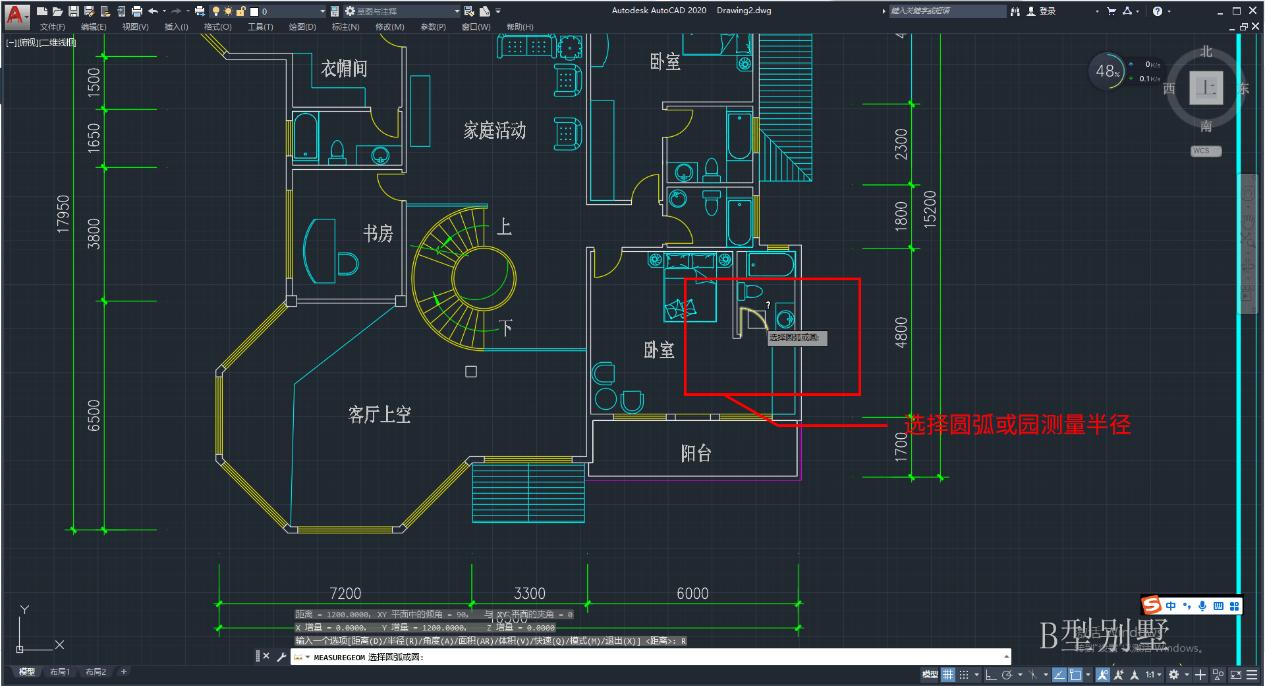Click the Isolate Objects icon in status bar
The image size is (1265, 686).
coord(1217,671)
